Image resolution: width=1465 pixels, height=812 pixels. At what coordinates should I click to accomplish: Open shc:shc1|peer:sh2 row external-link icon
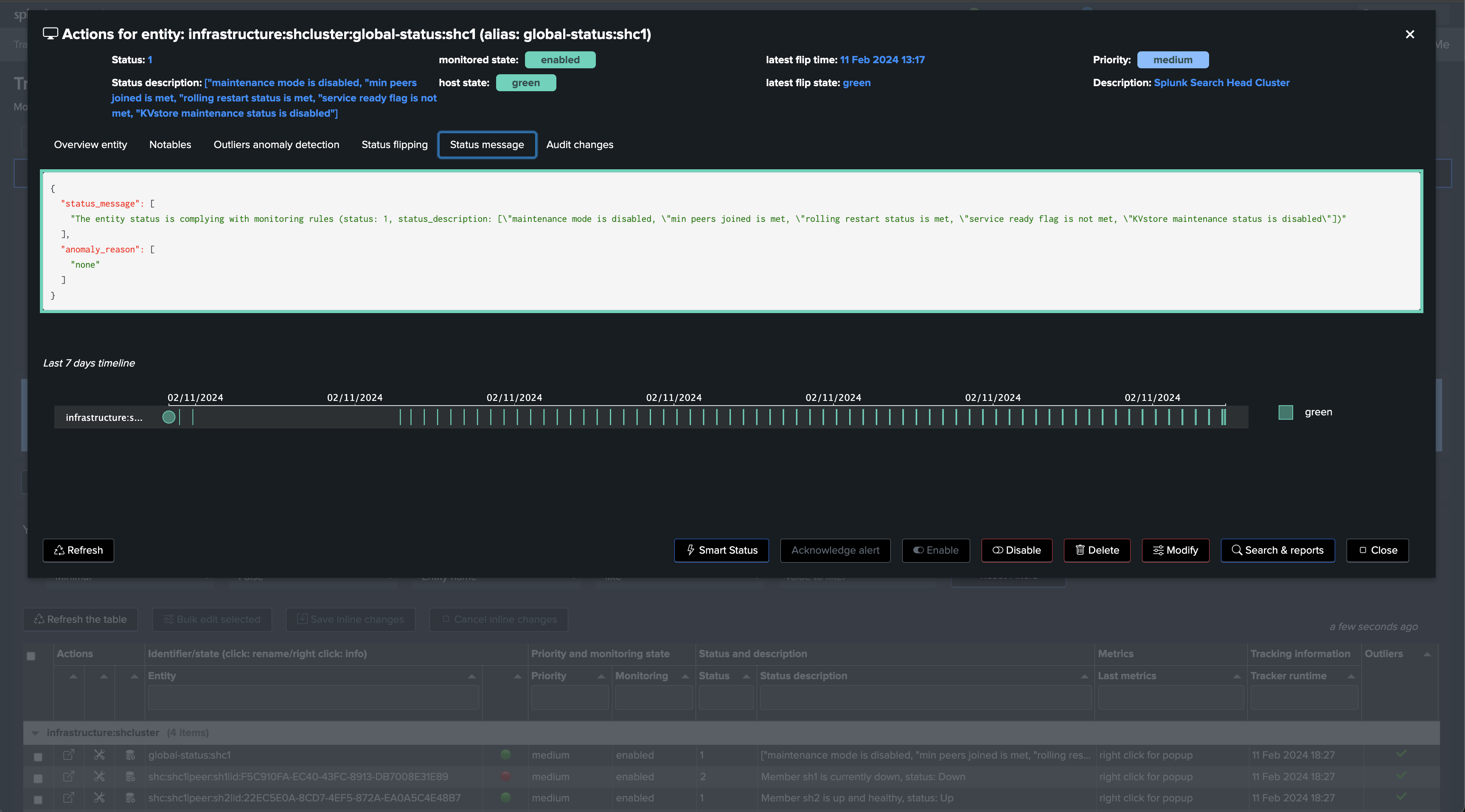click(68, 798)
